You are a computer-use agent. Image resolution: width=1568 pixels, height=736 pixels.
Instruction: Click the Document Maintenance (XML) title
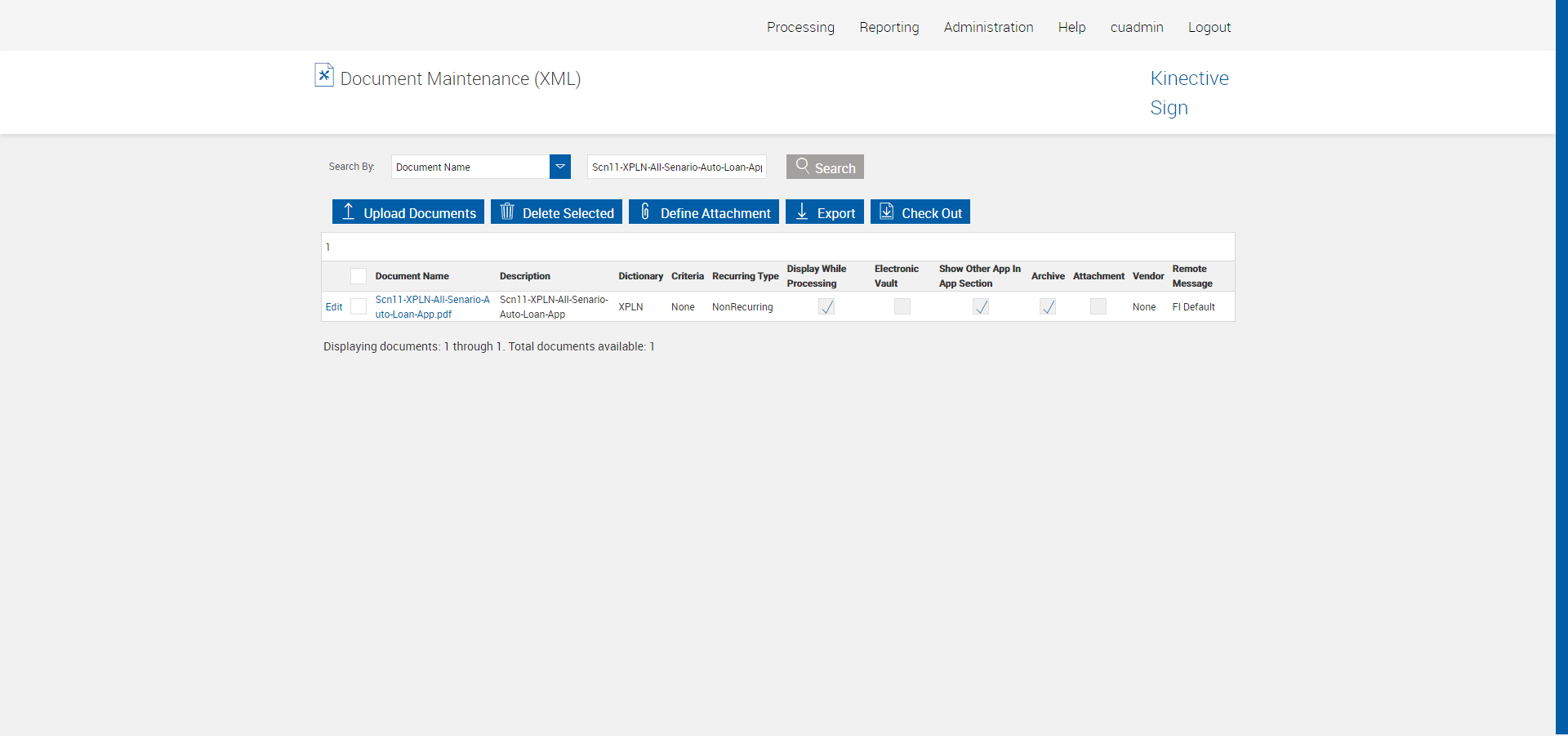click(x=461, y=79)
